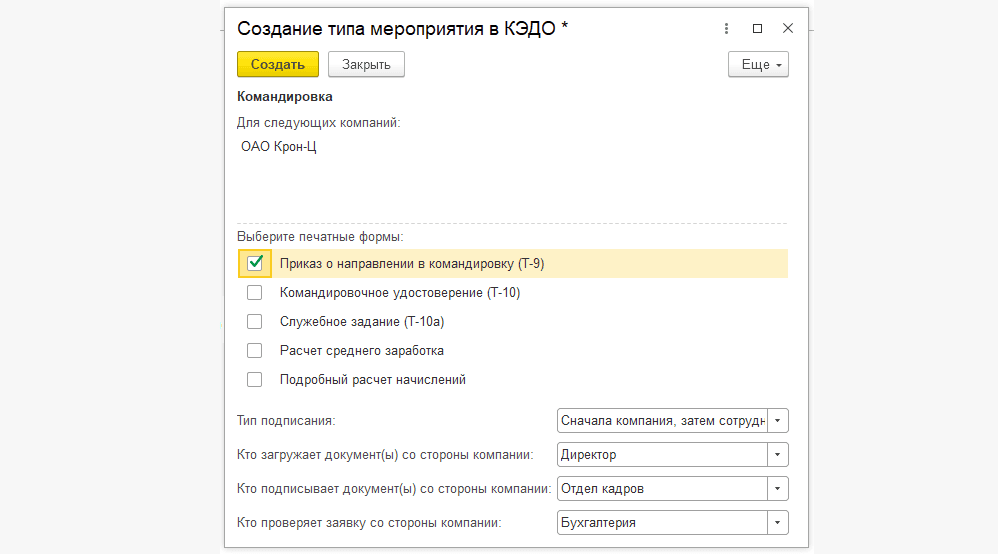Screen dimensions: 998x554
Task: Click the yellow Создать button
Action: click(x=278, y=64)
